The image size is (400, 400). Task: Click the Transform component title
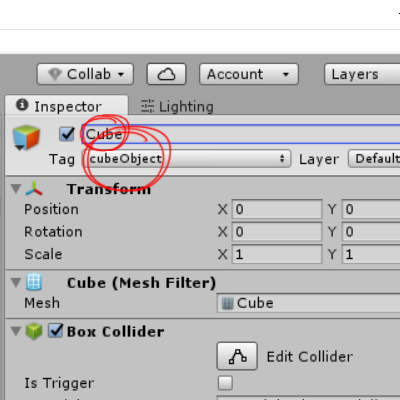pyautogui.click(x=109, y=189)
